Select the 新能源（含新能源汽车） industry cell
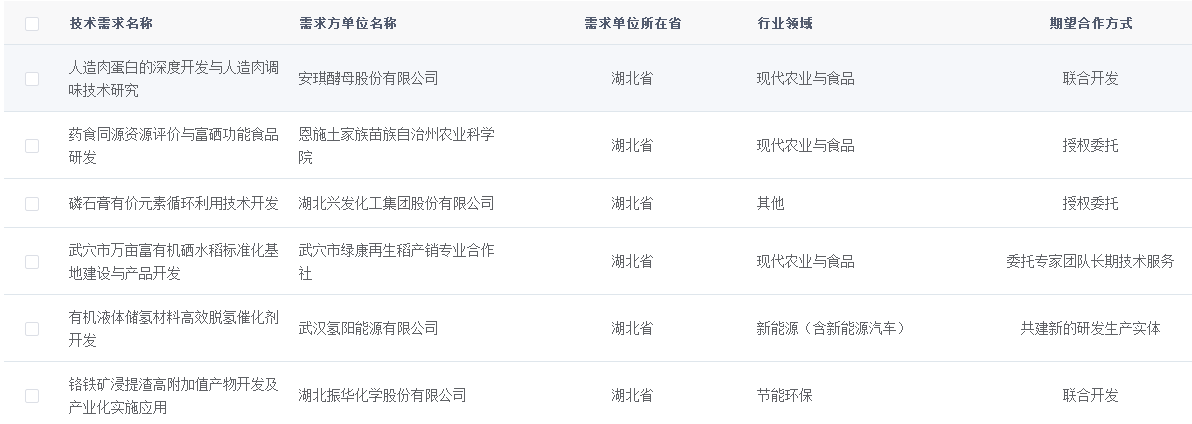The height and width of the screenshot is (424, 1192). point(830,328)
